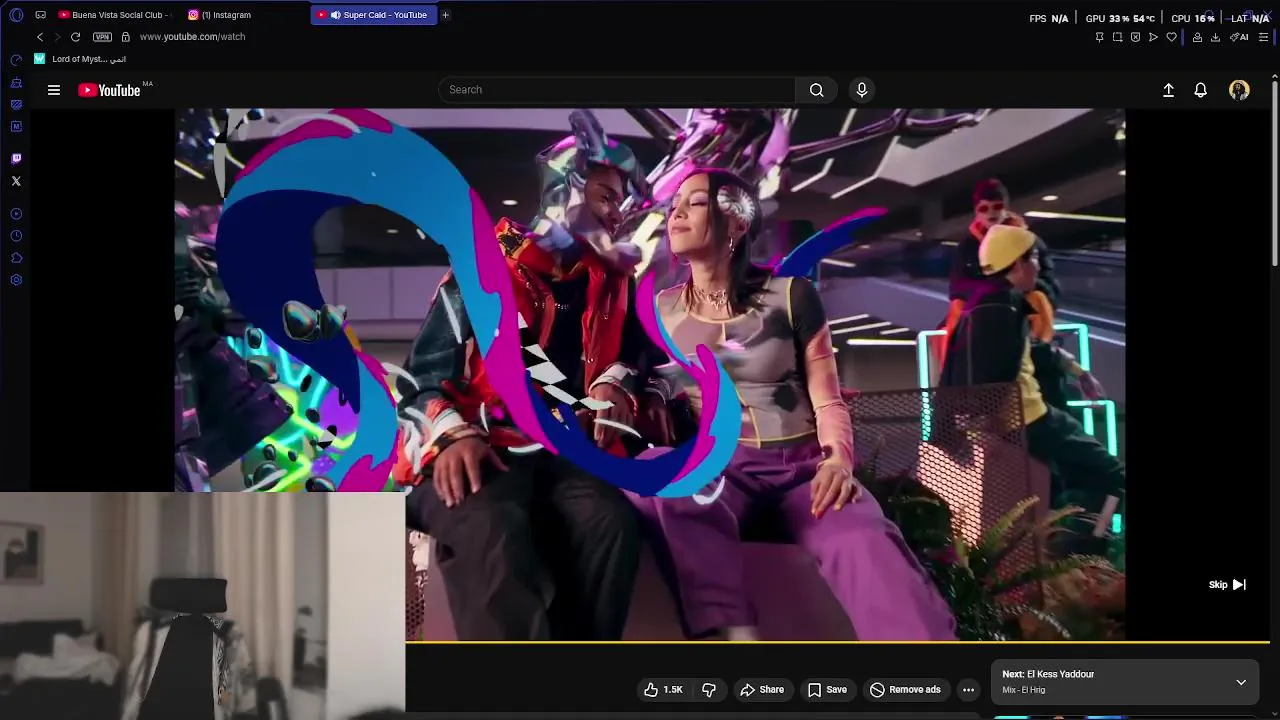Reload the current page
This screenshot has height=720, width=1280.
pos(75,37)
